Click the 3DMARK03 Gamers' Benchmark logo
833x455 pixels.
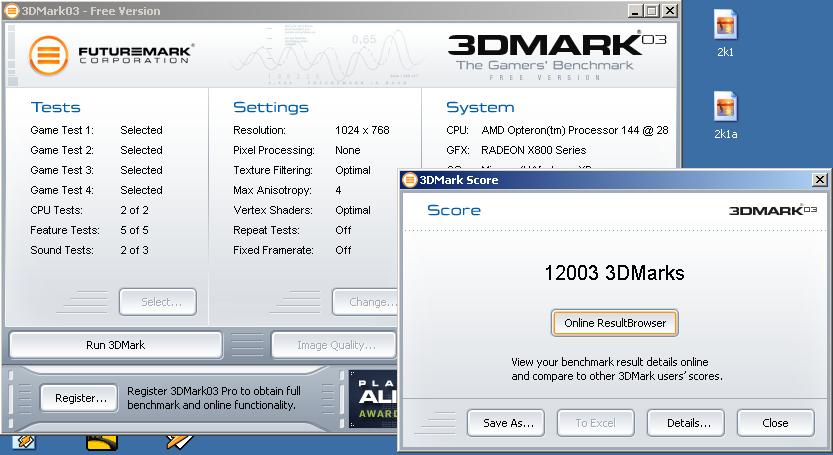coord(557,56)
